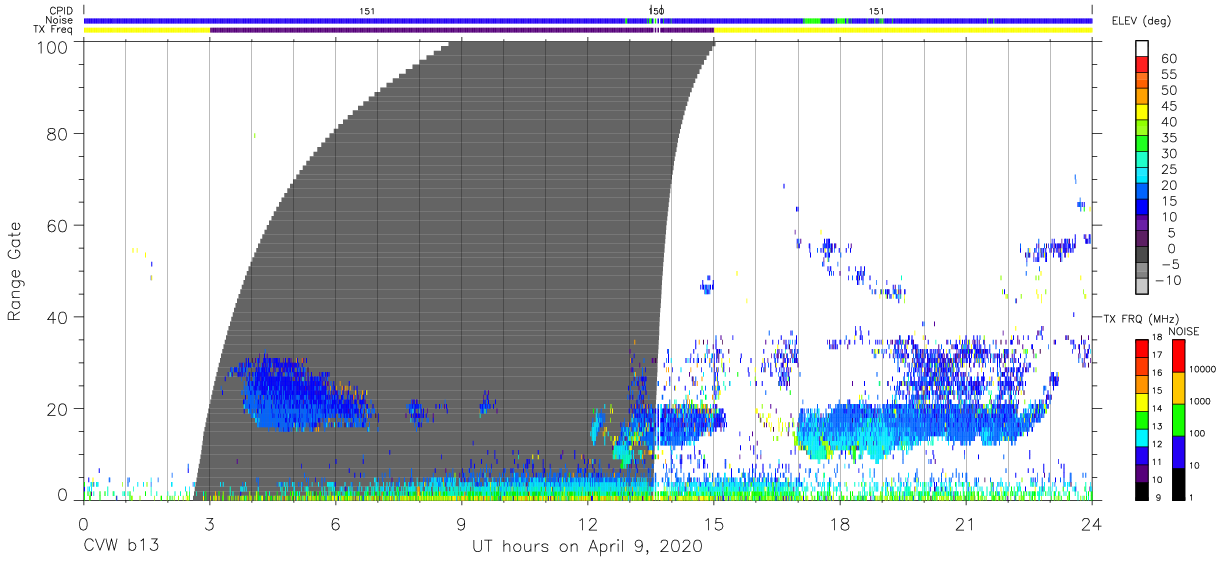Click the blue 11–12 MHz TX FRQ swatch

point(1142,454)
